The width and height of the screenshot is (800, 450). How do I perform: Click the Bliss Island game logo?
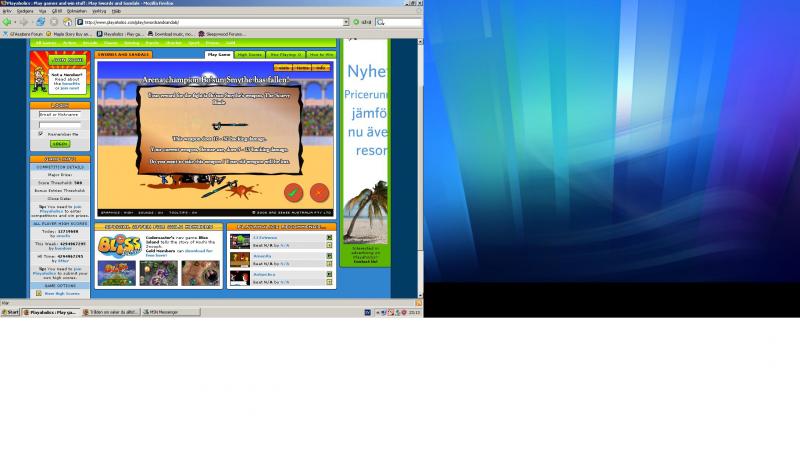click(x=119, y=246)
